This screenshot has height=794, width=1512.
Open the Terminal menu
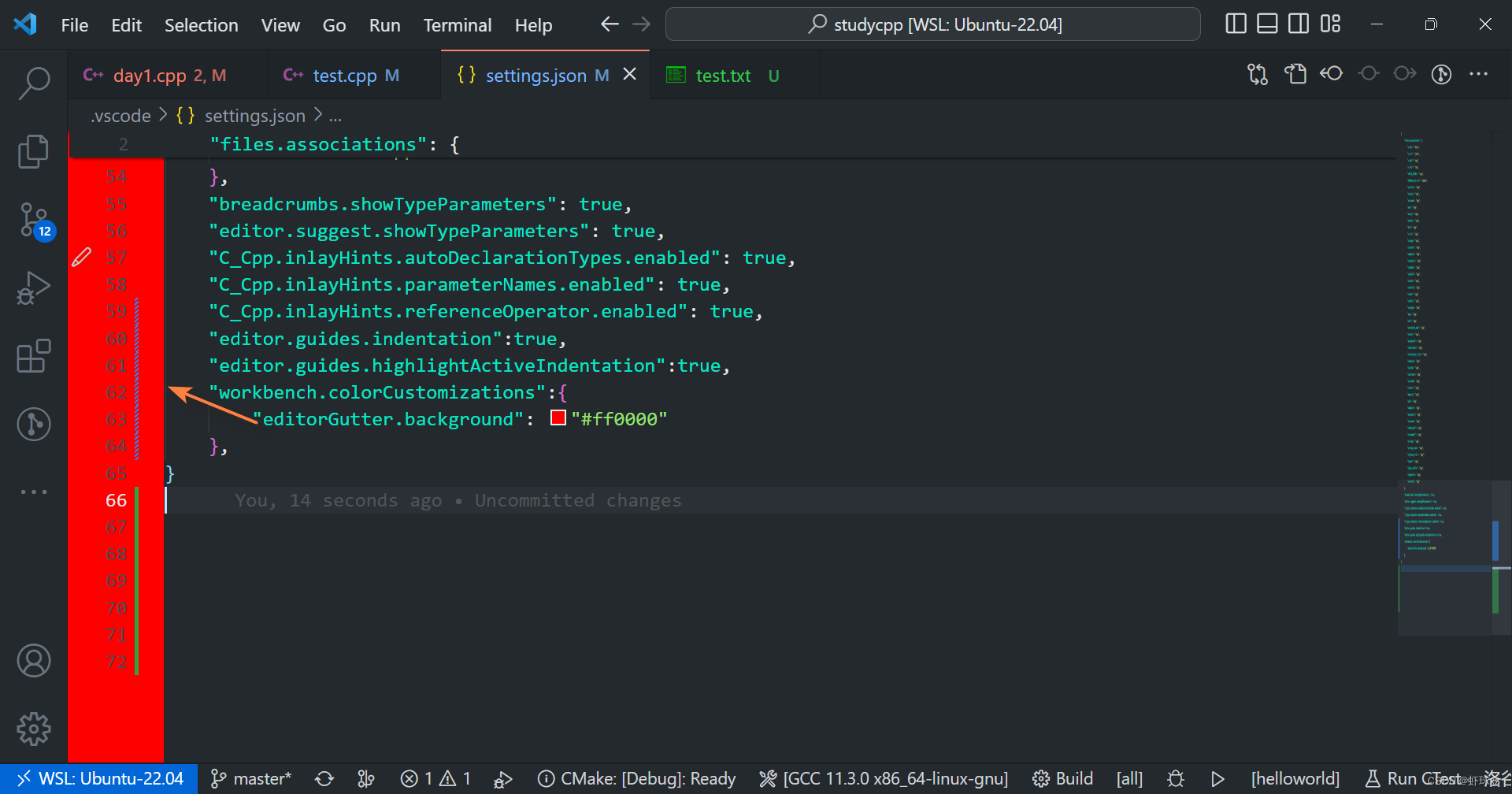tap(457, 25)
